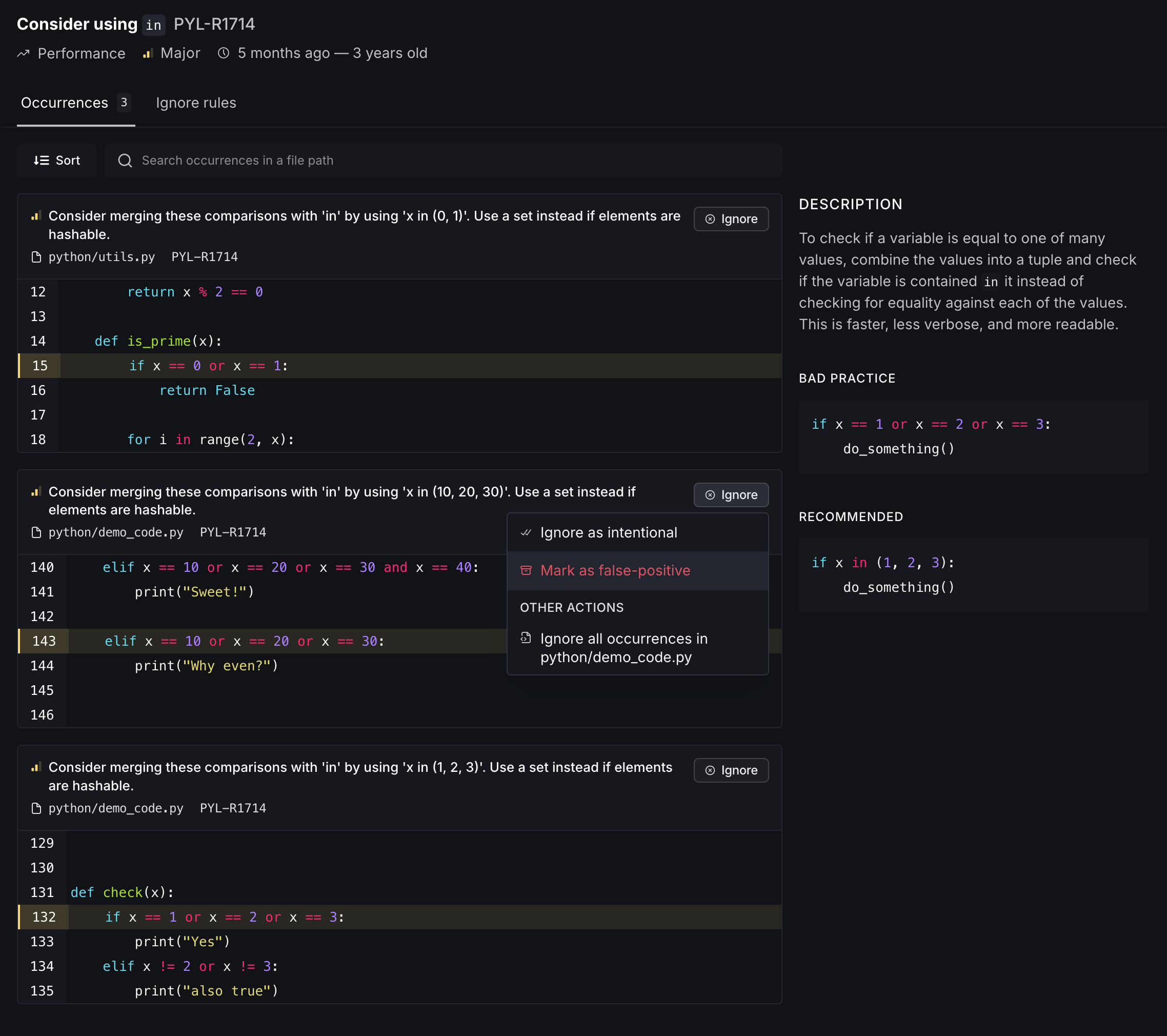Open the Ignore dropdown on the (1, 2, 3) occurrence
The image size is (1167, 1036).
pos(731,770)
